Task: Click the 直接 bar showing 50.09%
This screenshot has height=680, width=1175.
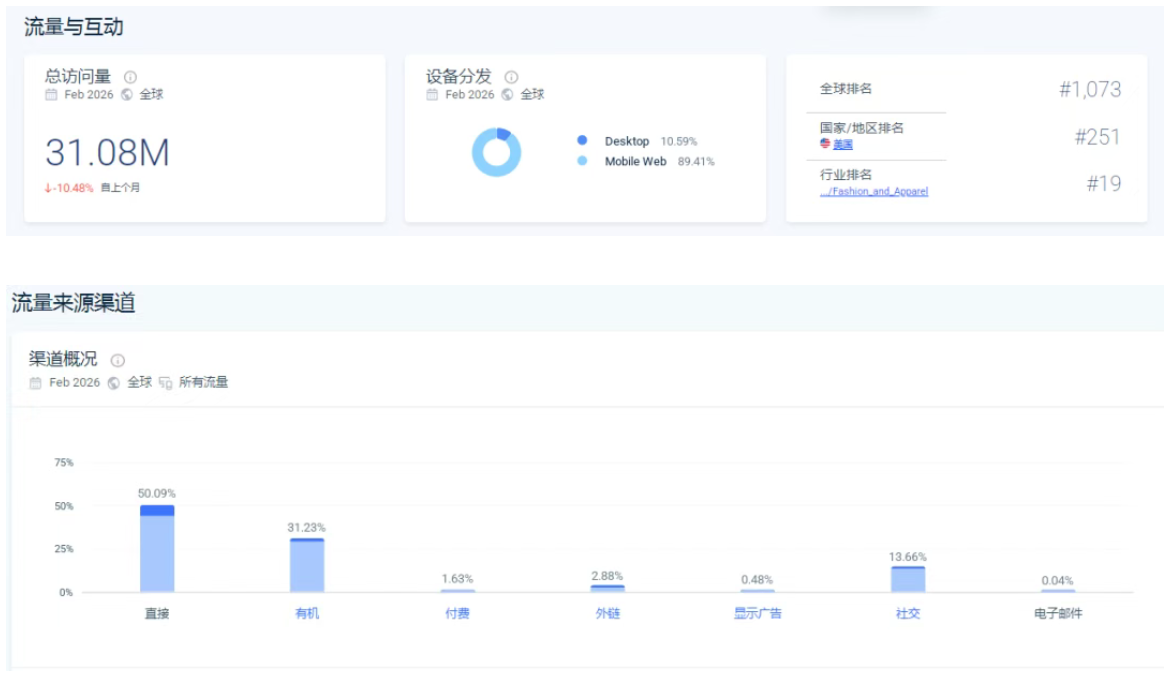Action: coord(157,549)
